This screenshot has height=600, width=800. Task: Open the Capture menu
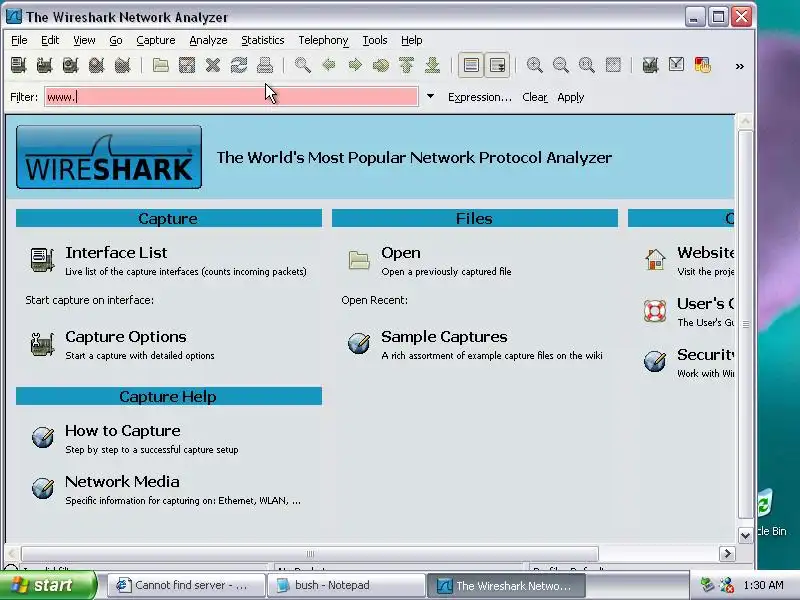pos(156,40)
